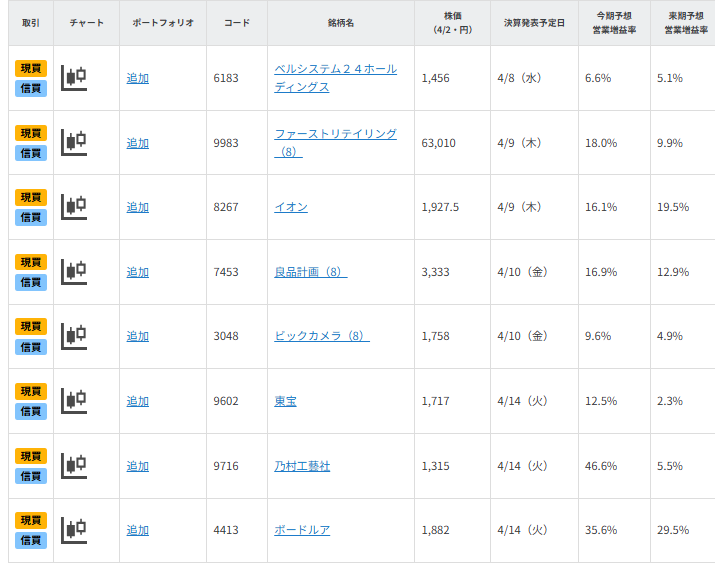Click chart icon for ボードルア
The width and height of the screenshot is (715, 575).
pyautogui.click(x=73, y=530)
